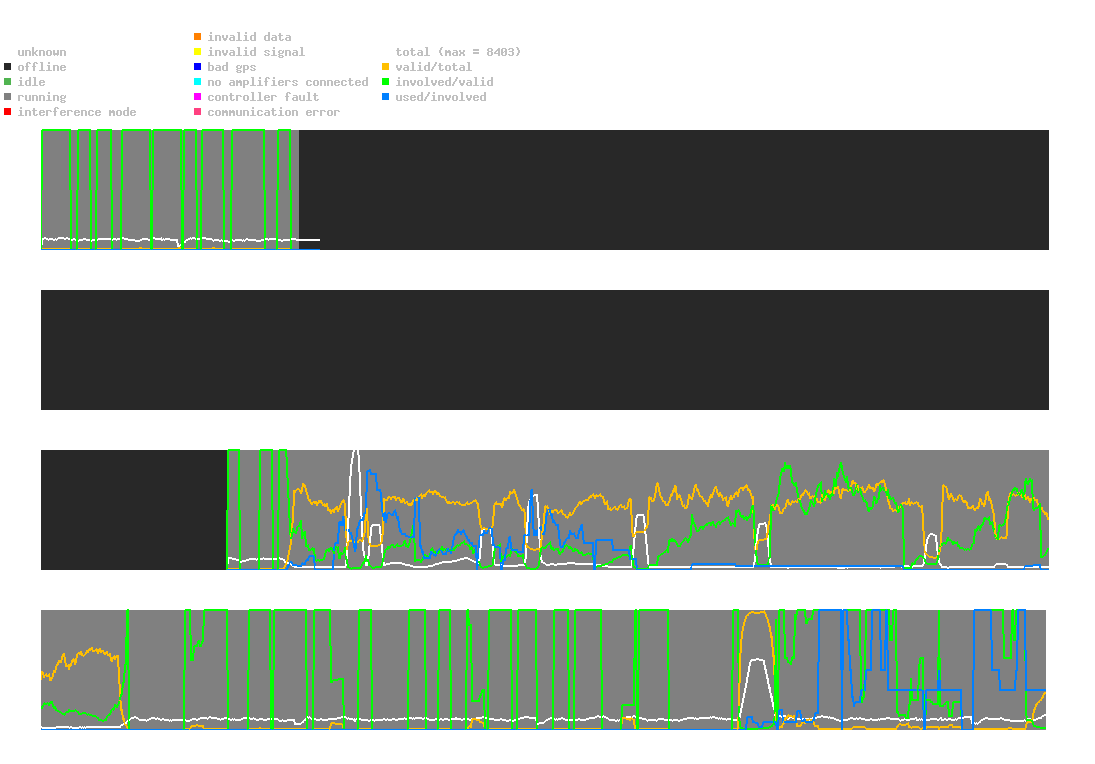This screenshot has height=764, width=1095.
Task: Click the valid/total legend swatch
Action: tap(385, 67)
